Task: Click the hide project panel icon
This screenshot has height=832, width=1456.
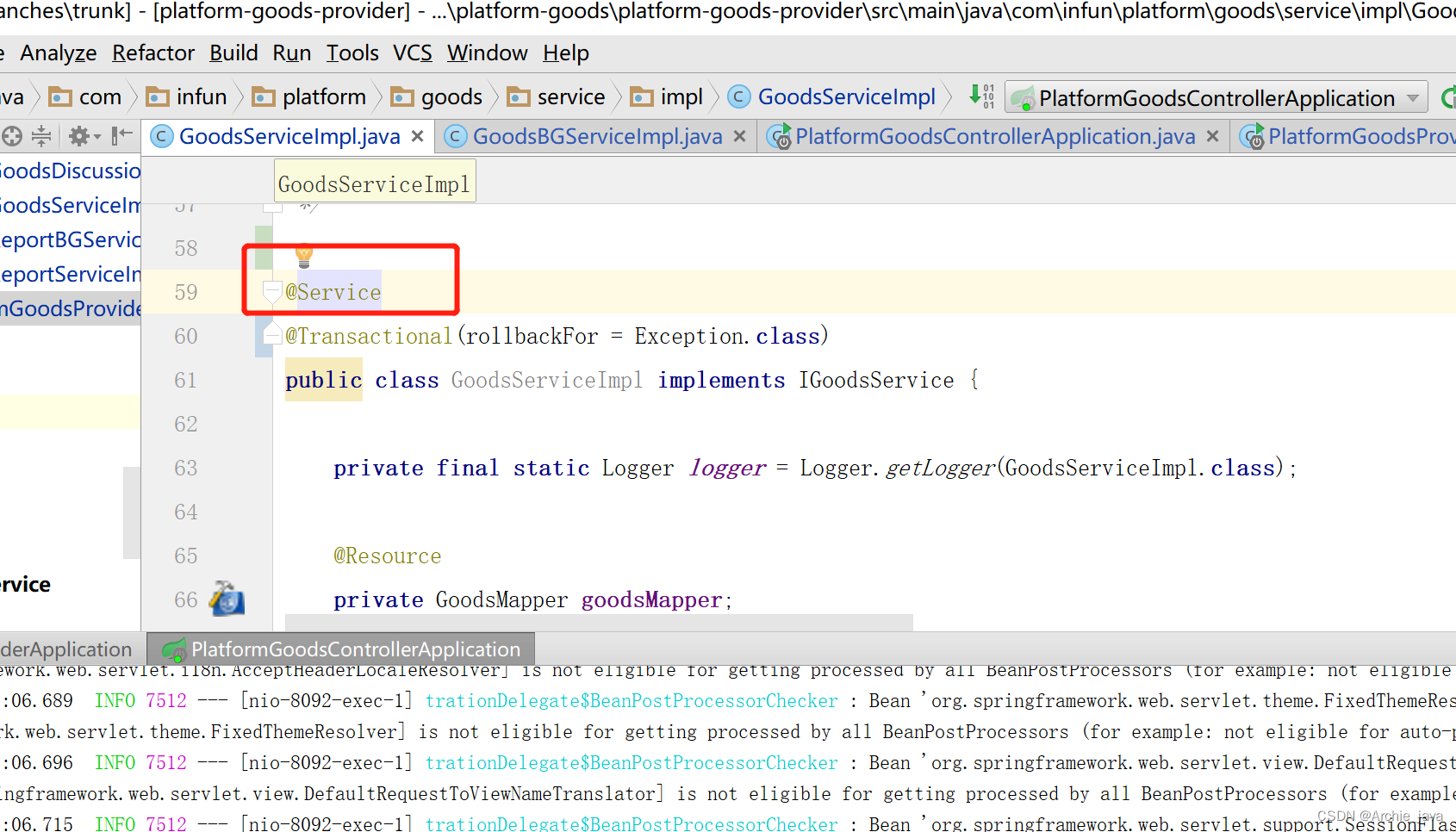Action: (122, 135)
